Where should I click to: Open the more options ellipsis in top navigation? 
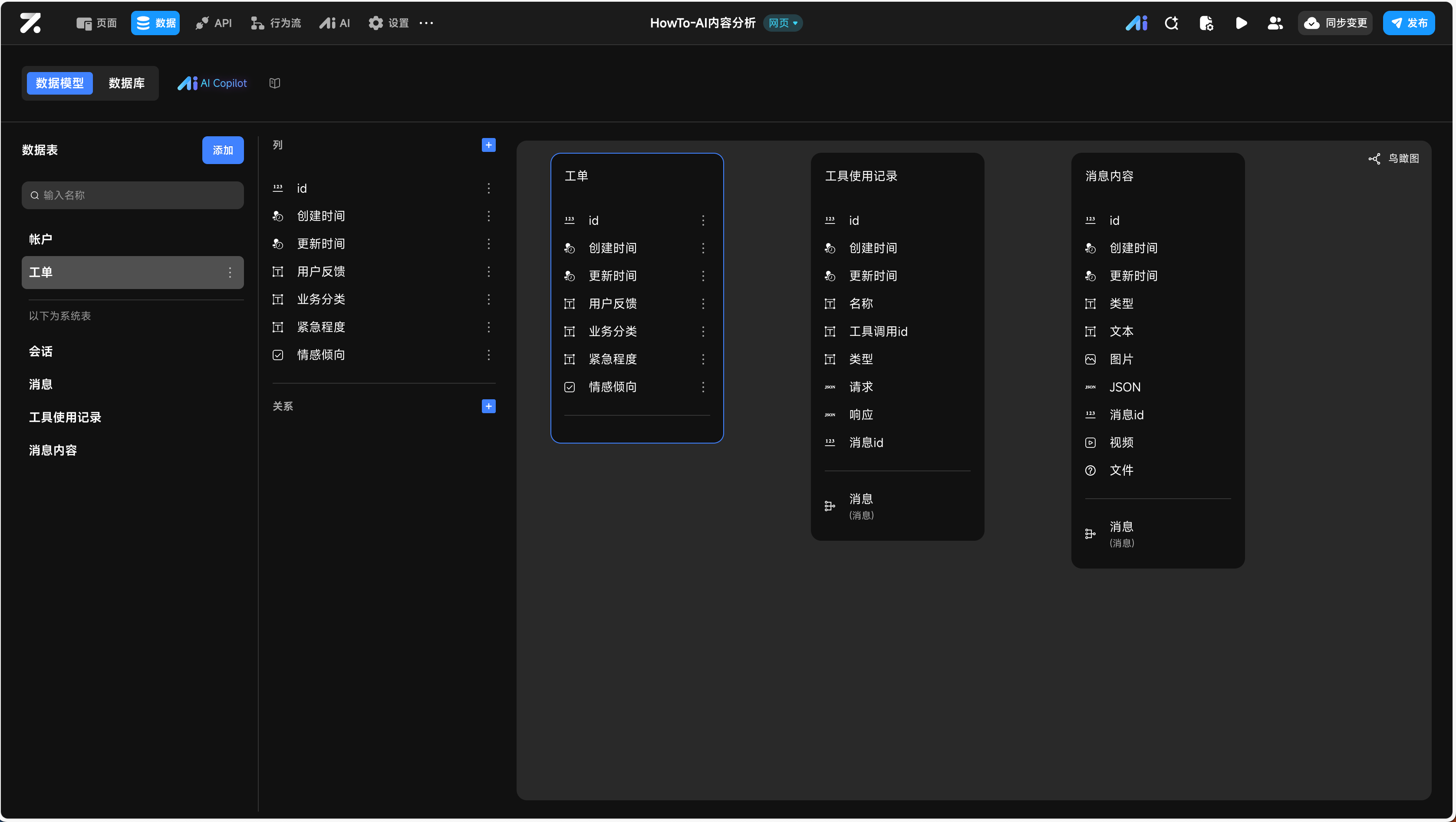pos(426,23)
